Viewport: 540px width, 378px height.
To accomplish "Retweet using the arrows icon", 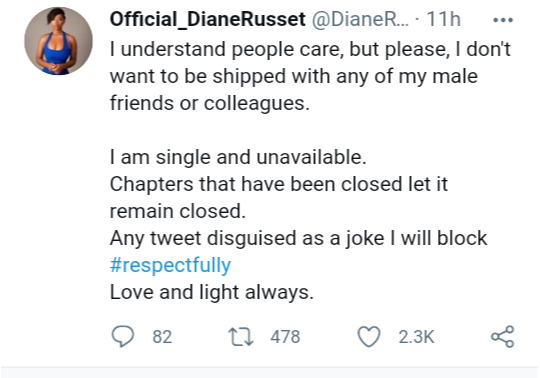I will click(x=241, y=337).
